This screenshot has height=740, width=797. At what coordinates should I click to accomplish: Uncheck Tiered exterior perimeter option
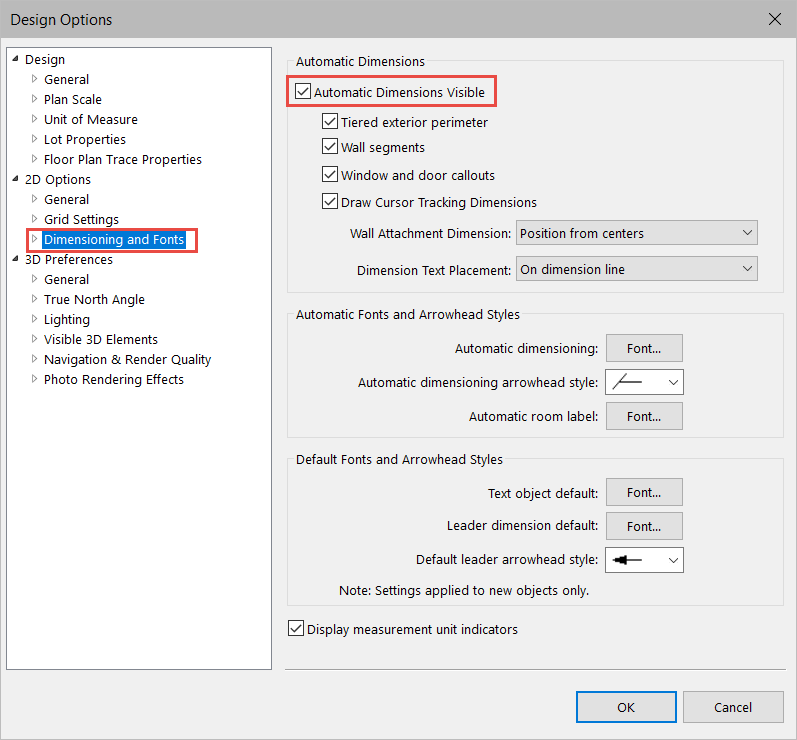(x=330, y=122)
